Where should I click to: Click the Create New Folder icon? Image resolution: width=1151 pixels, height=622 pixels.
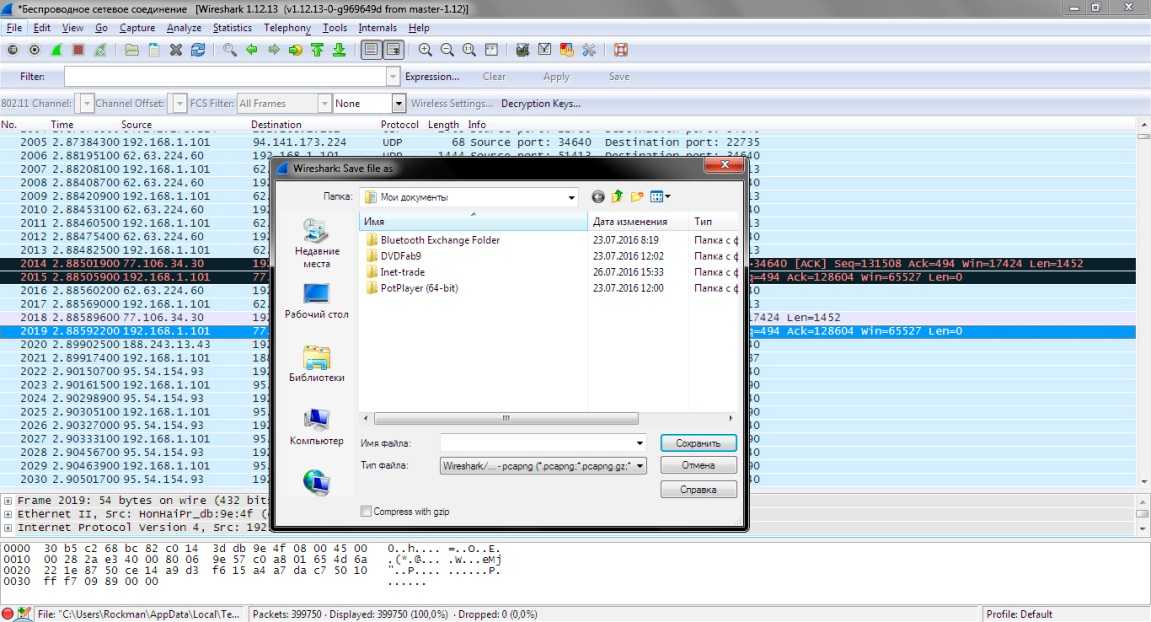pyautogui.click(x=637, y=197)
